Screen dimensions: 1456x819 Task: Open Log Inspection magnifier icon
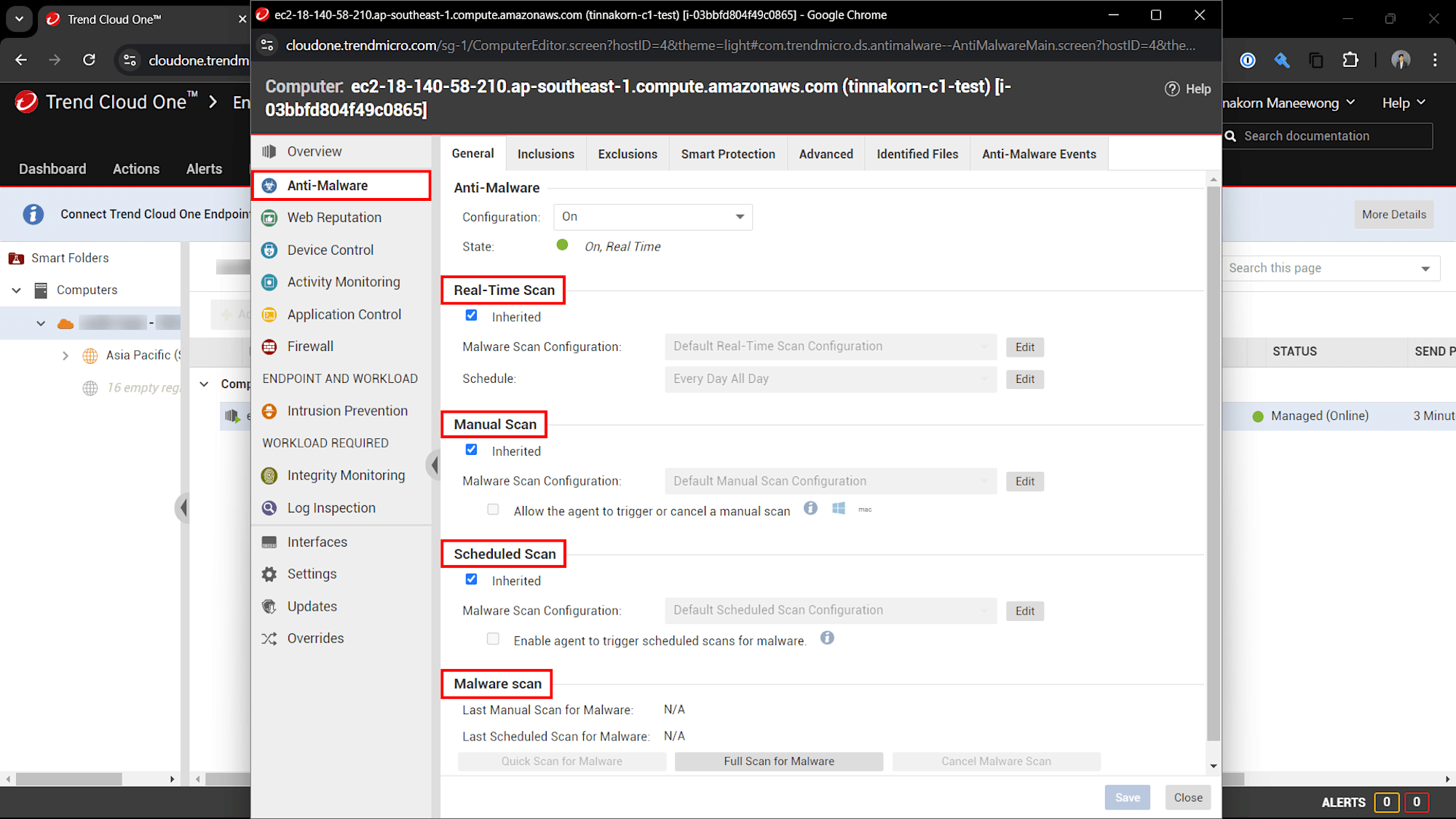coord(269,508)
